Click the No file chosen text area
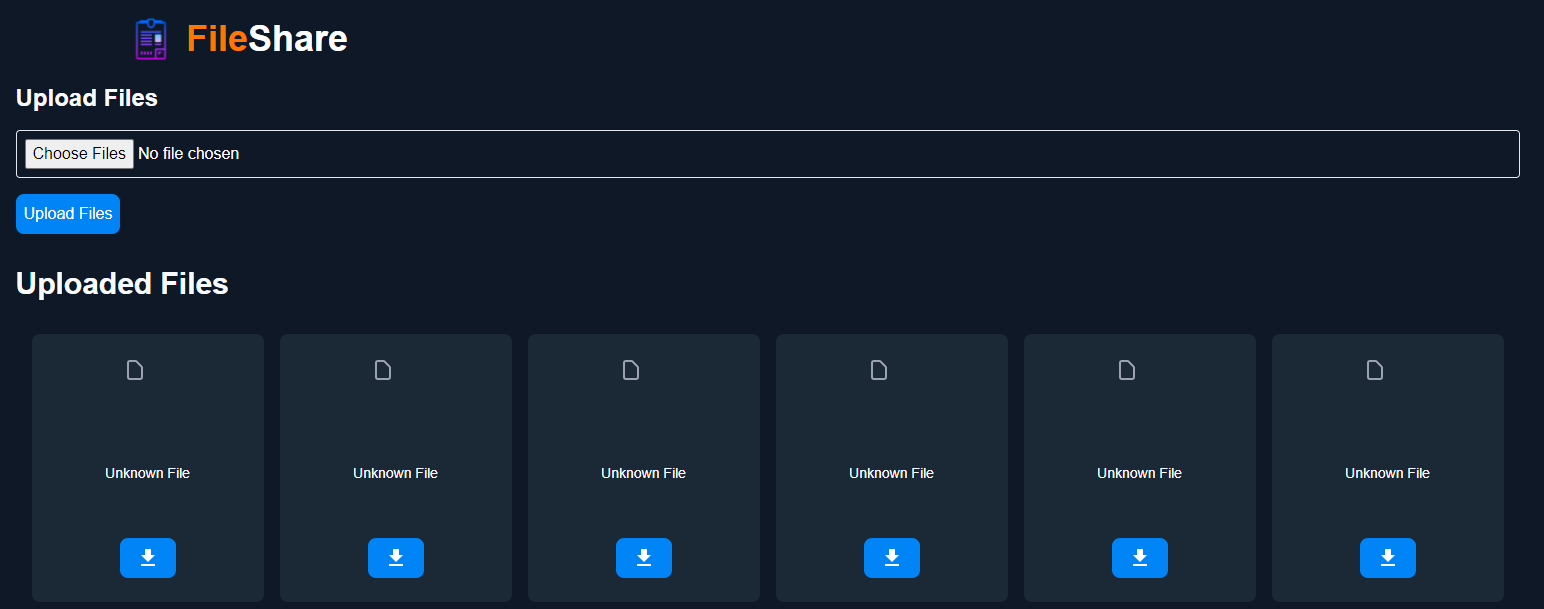The width and height of the screenshot is (1544, 609). (x=189, y=153)
